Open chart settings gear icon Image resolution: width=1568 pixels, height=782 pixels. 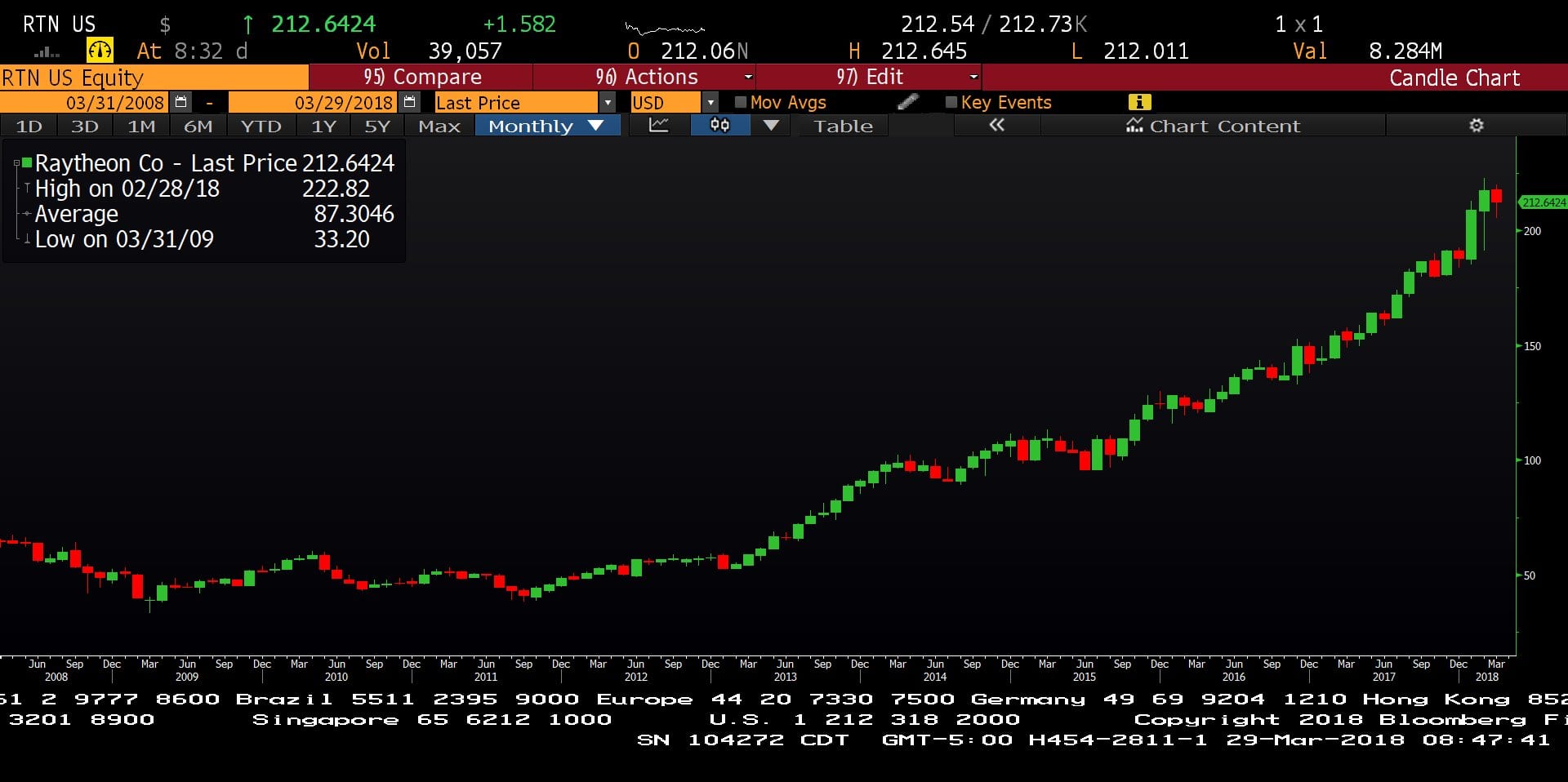[x=1477, y=126]
